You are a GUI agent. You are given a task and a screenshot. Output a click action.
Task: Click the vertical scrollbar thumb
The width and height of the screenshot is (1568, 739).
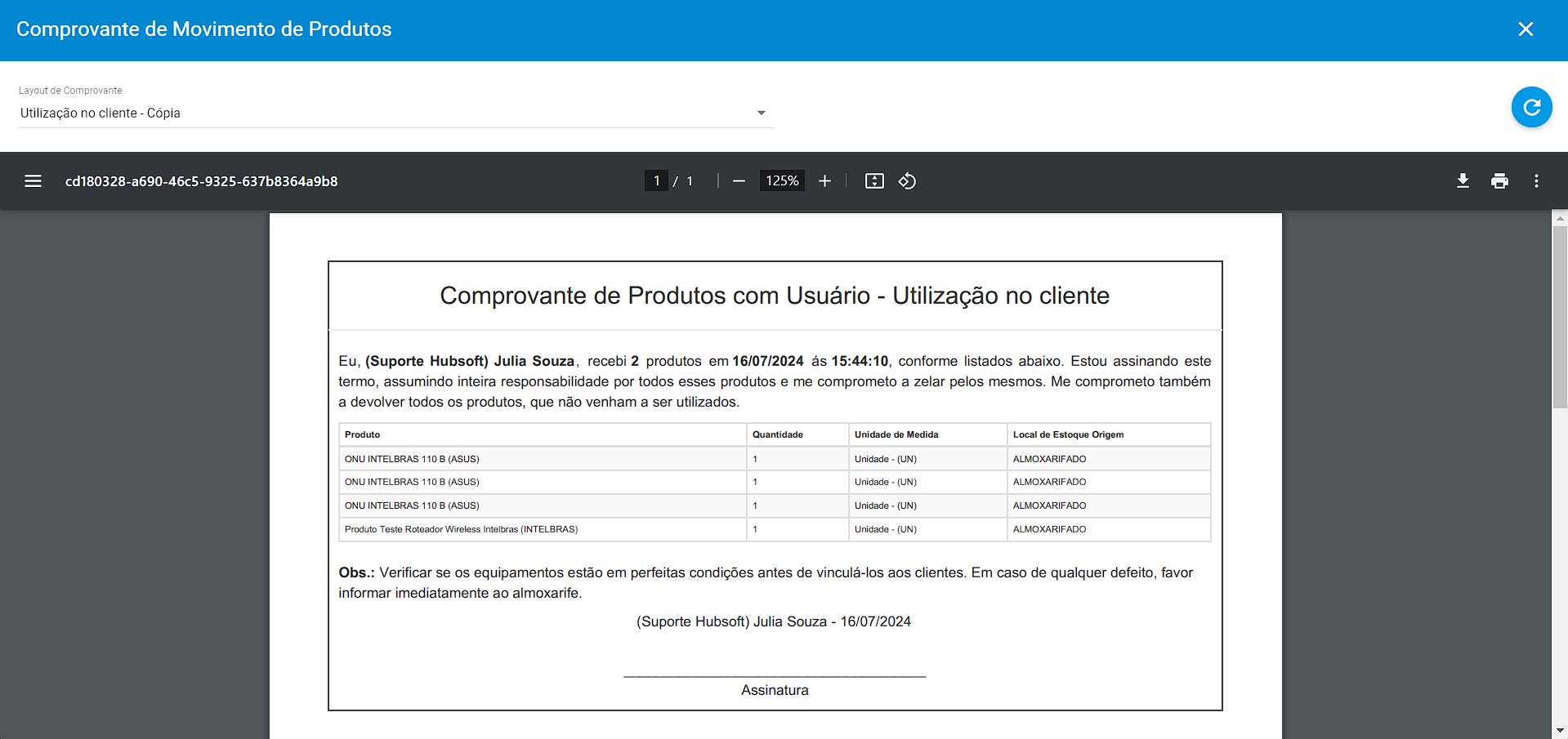pyautogui.click(x=1560, y=317)
